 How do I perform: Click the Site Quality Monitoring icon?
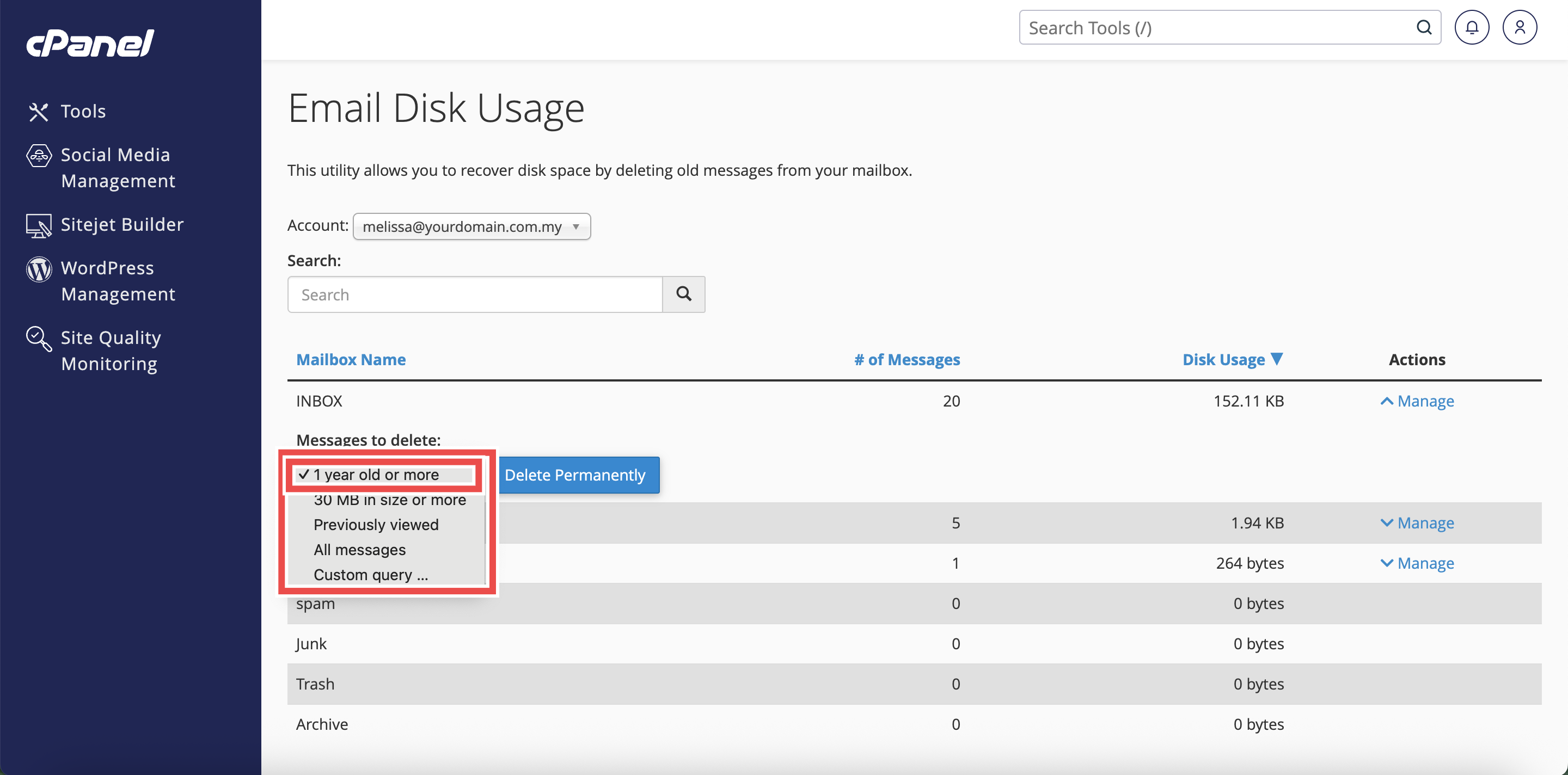click(x=38, y=338)
